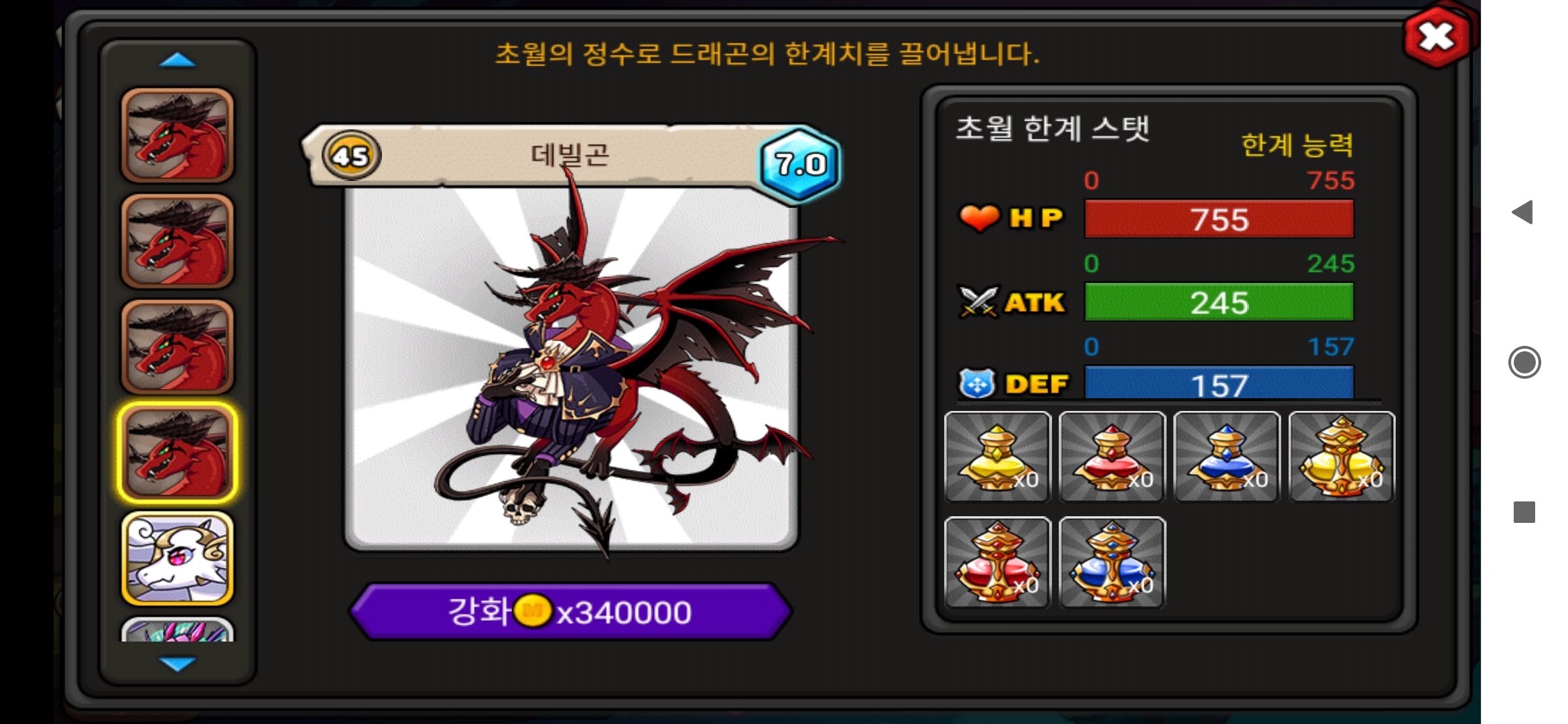Select the large yellow essence potion
Image resolution: width=1568 pixels, height=724 pixels.
coord(1342,457)
